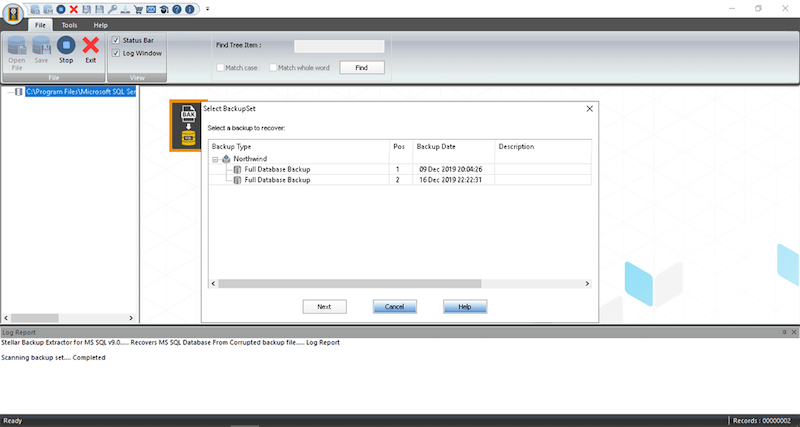
Task: Switch to the File ribbon tab
Action: click(40, 25)
